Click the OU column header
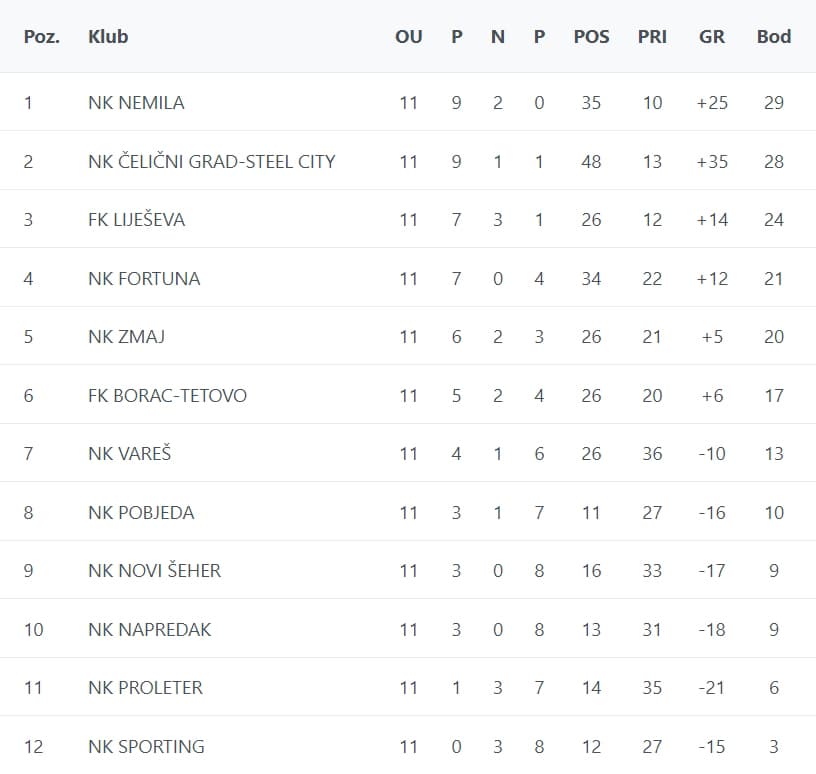 [x=409, y=37]
